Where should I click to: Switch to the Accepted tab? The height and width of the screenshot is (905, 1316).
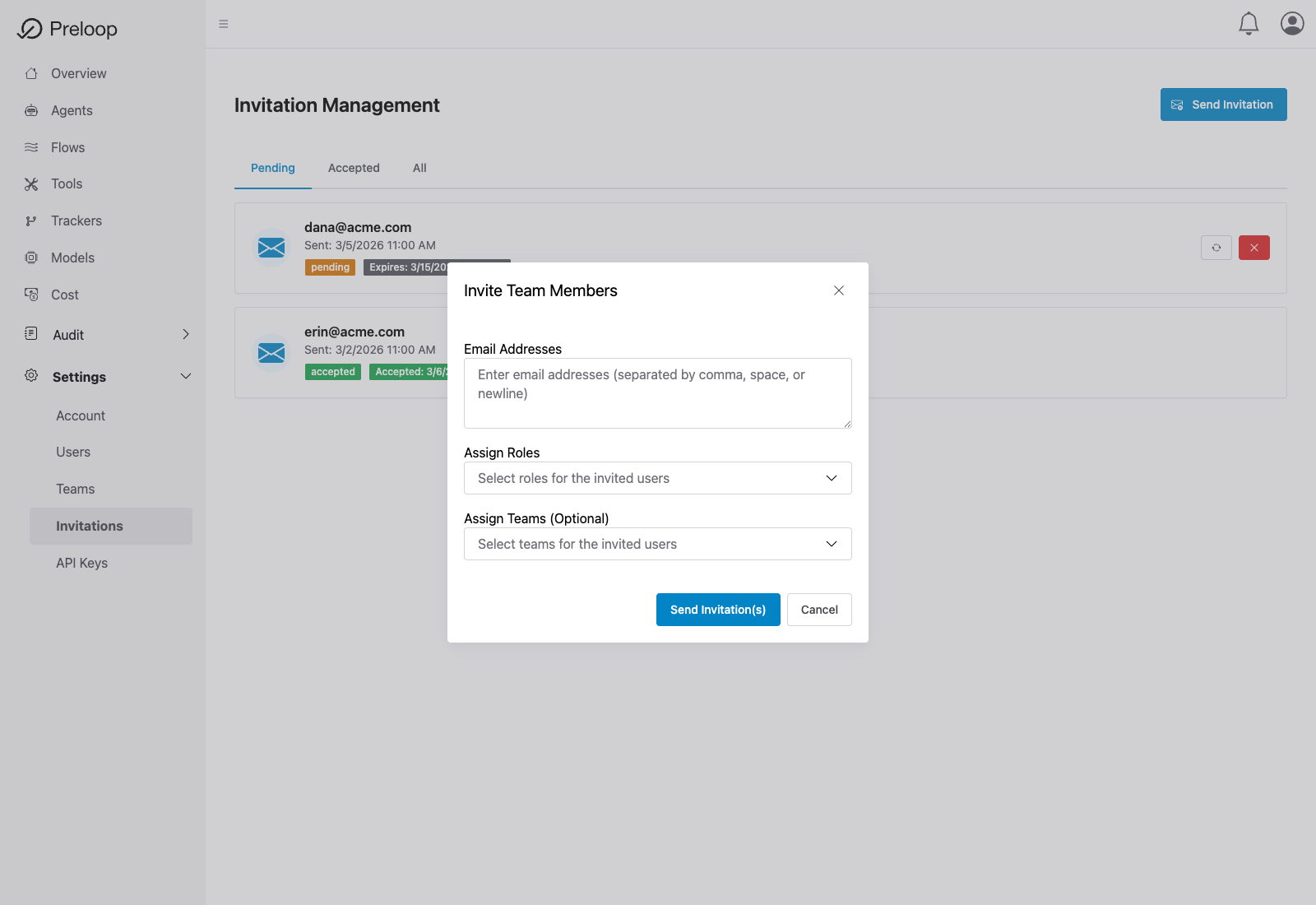354,168
